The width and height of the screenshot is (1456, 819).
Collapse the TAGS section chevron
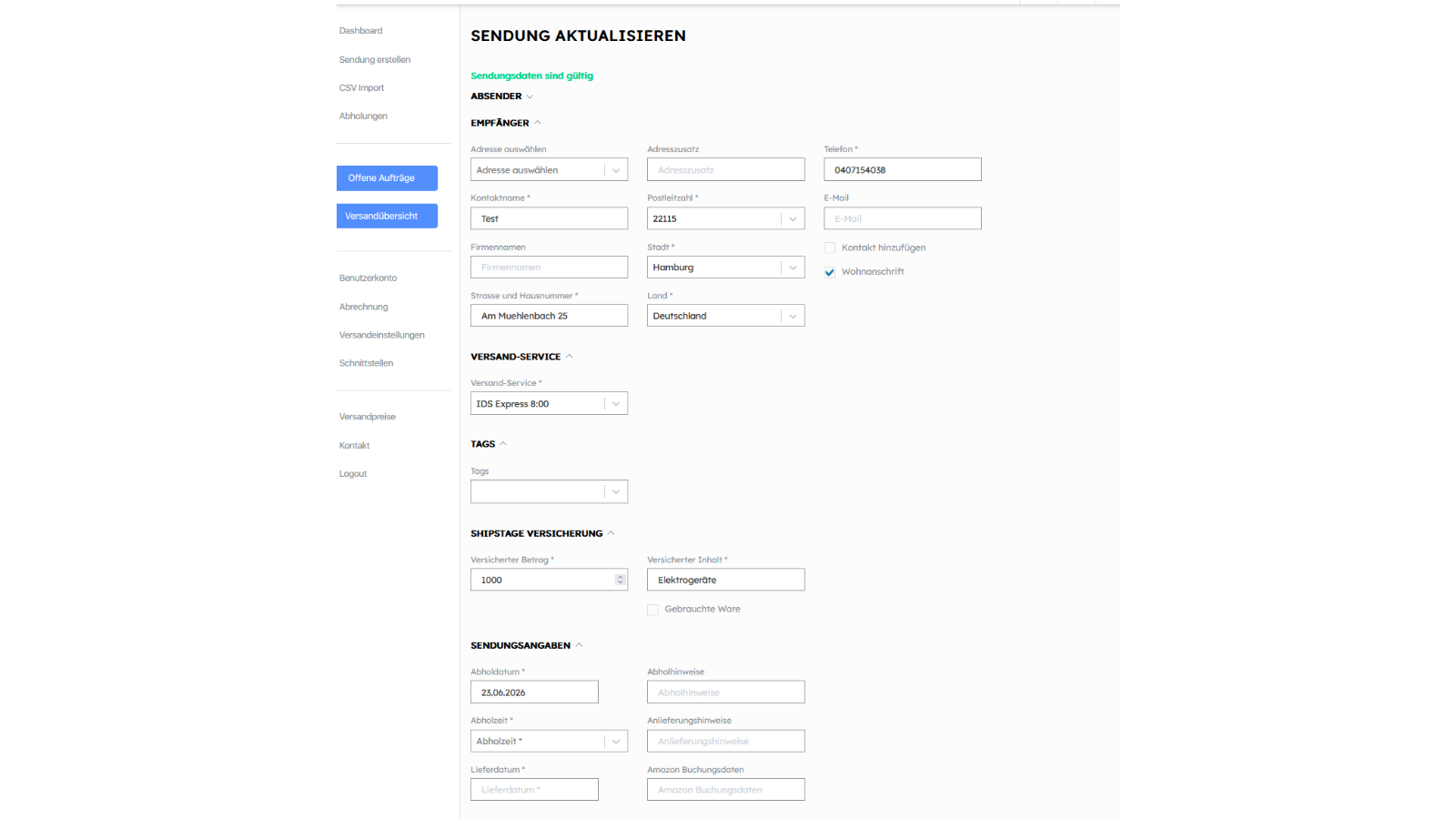coord(503,444)
